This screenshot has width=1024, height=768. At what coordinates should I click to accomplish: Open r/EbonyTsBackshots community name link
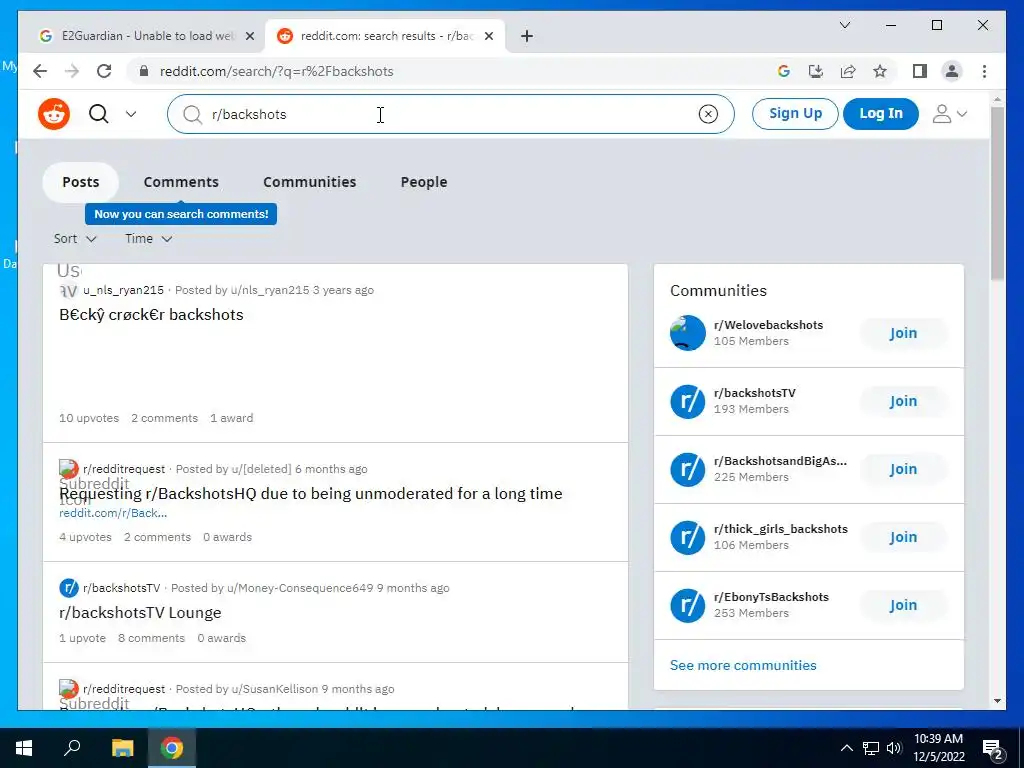pos(771,597)
